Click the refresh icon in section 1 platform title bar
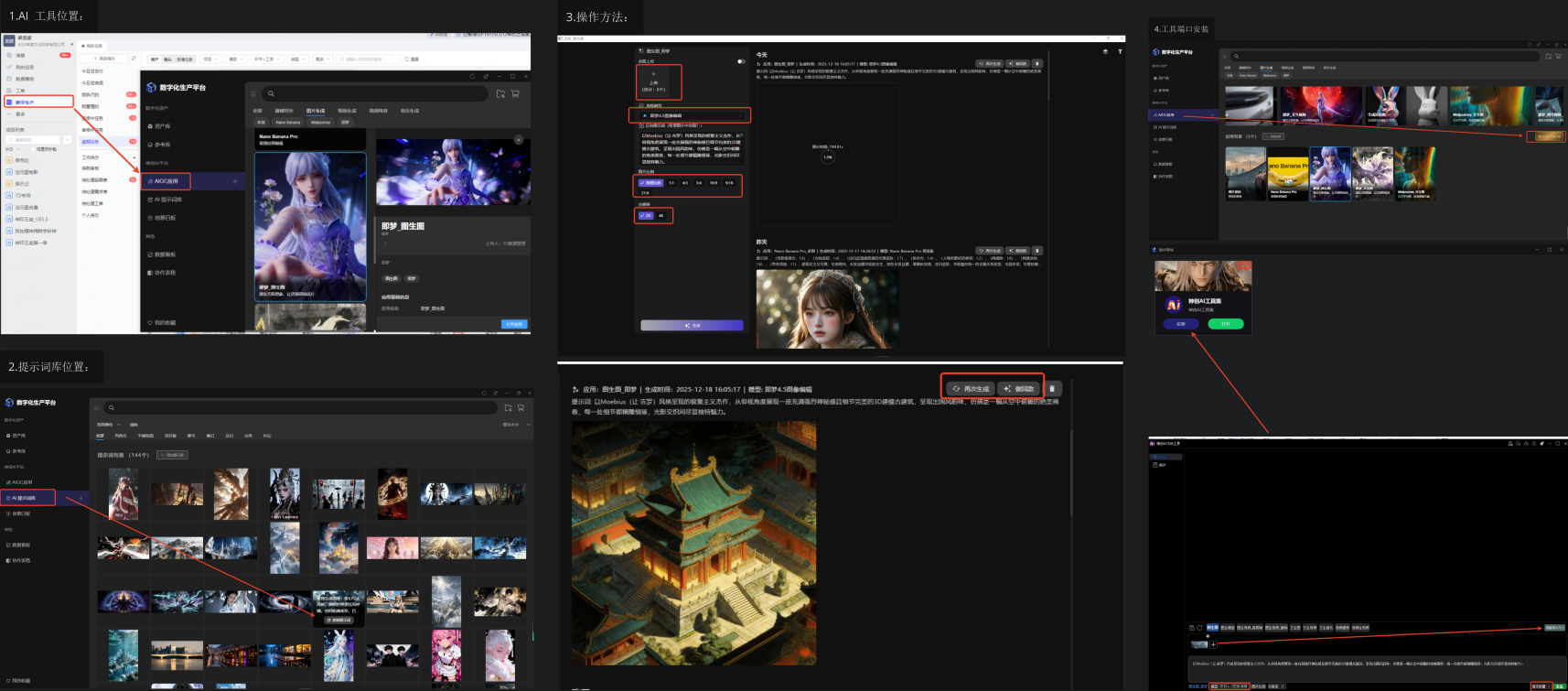This screenshot has height=691, width=1568. tap(473, 76)
